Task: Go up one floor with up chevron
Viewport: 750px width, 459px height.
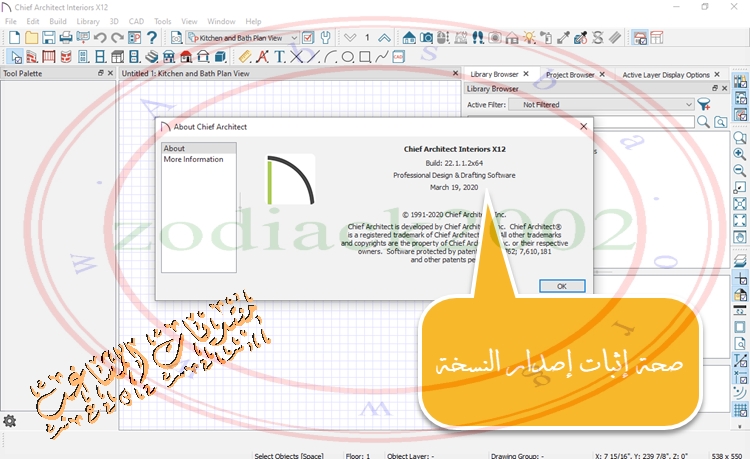Action: (384, 37)
